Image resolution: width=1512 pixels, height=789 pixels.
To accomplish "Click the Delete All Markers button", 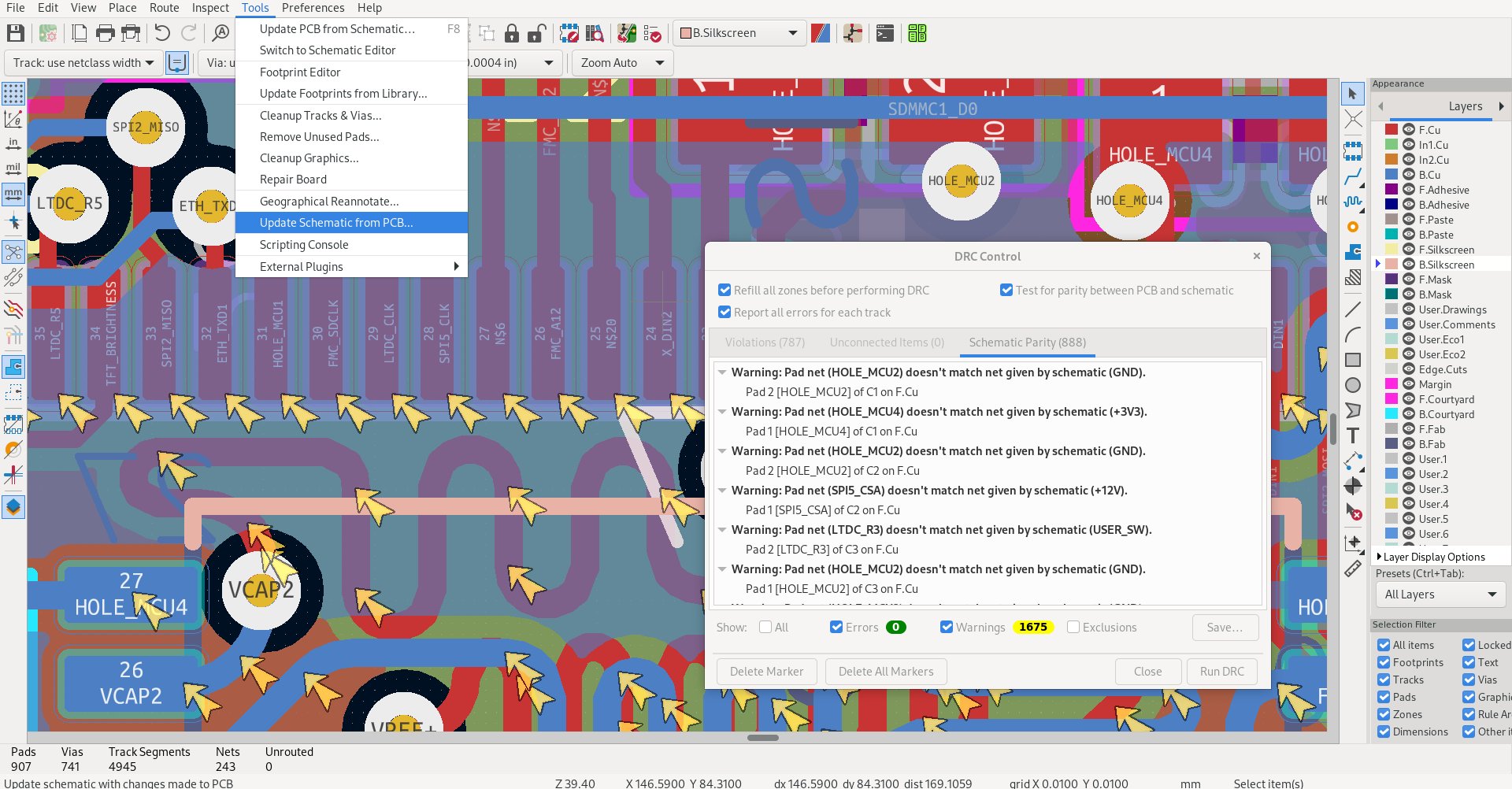I will tap(886, 672).
